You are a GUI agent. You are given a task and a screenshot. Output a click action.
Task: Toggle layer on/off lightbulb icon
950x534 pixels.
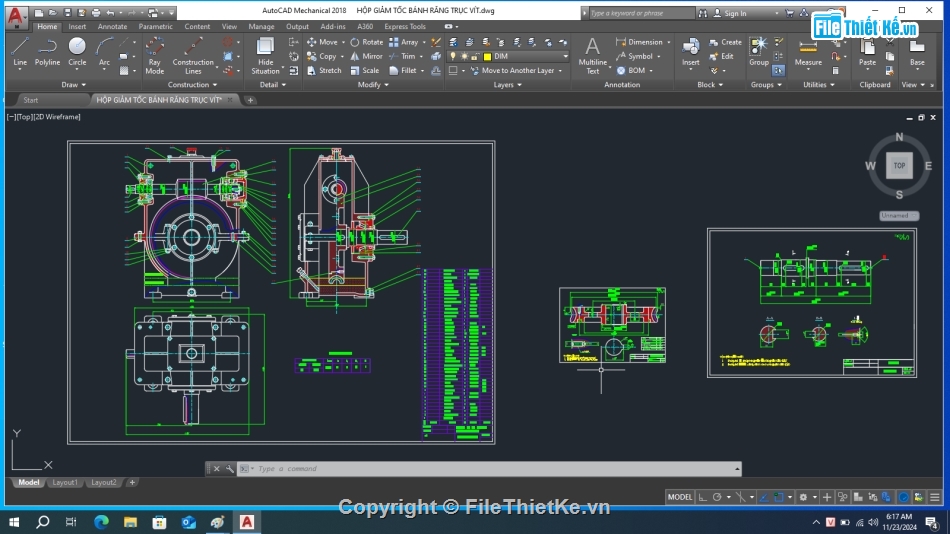(x=453, y=56)
